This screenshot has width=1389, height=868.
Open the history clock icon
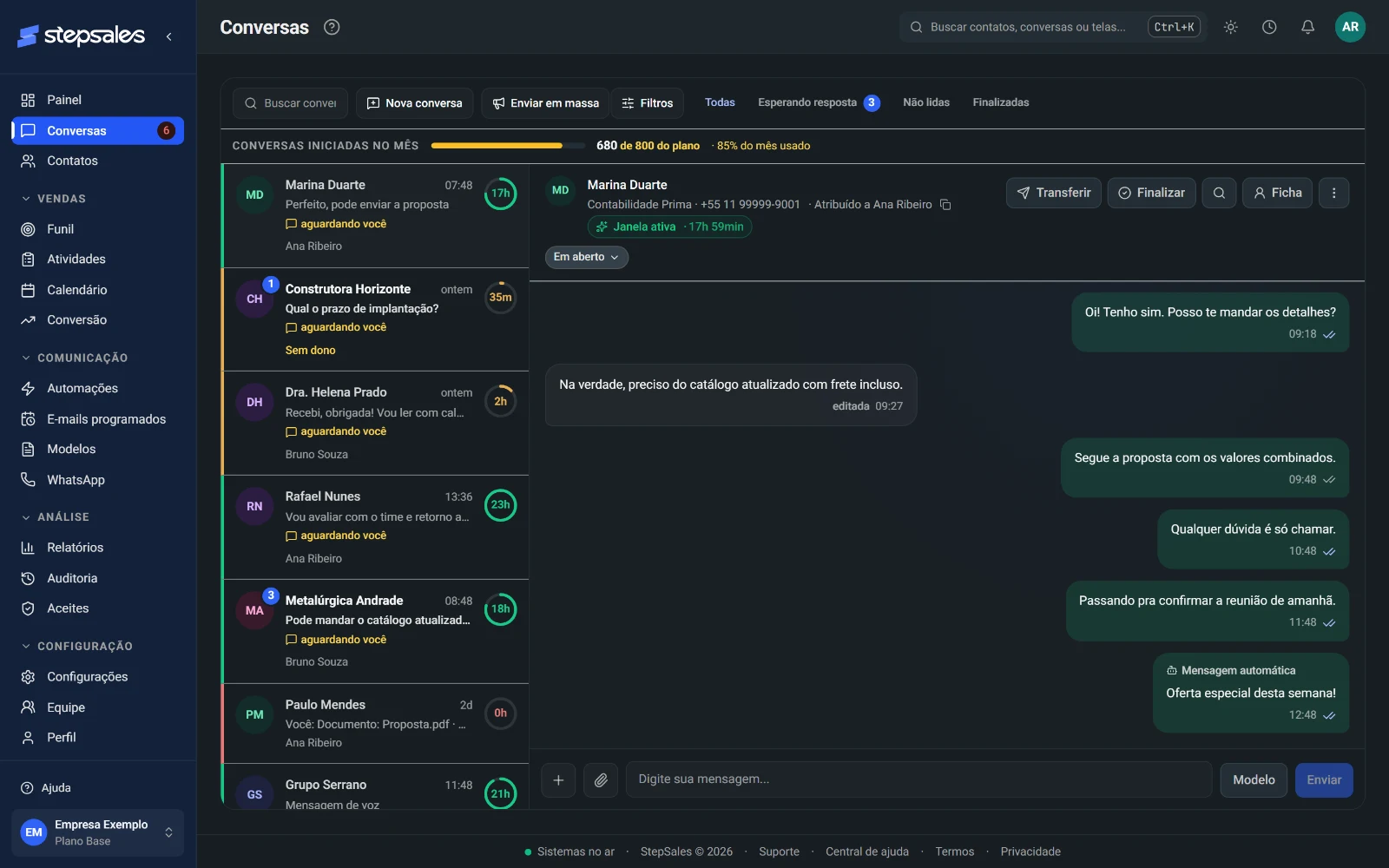[1269, 27]
